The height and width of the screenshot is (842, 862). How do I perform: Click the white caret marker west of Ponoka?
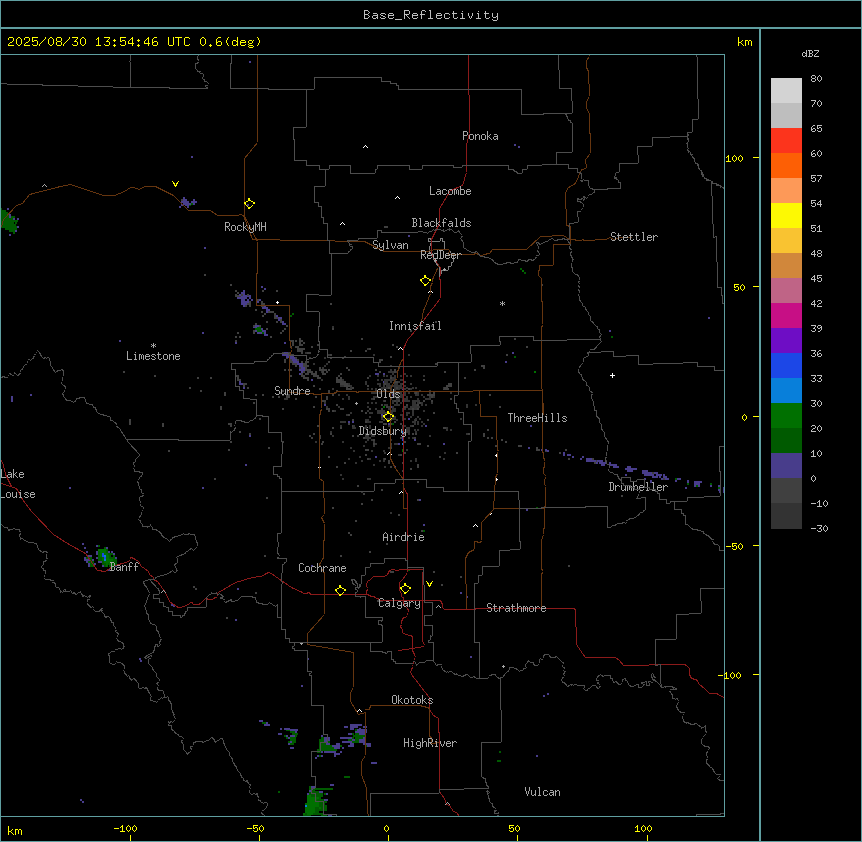coord(366,147)
